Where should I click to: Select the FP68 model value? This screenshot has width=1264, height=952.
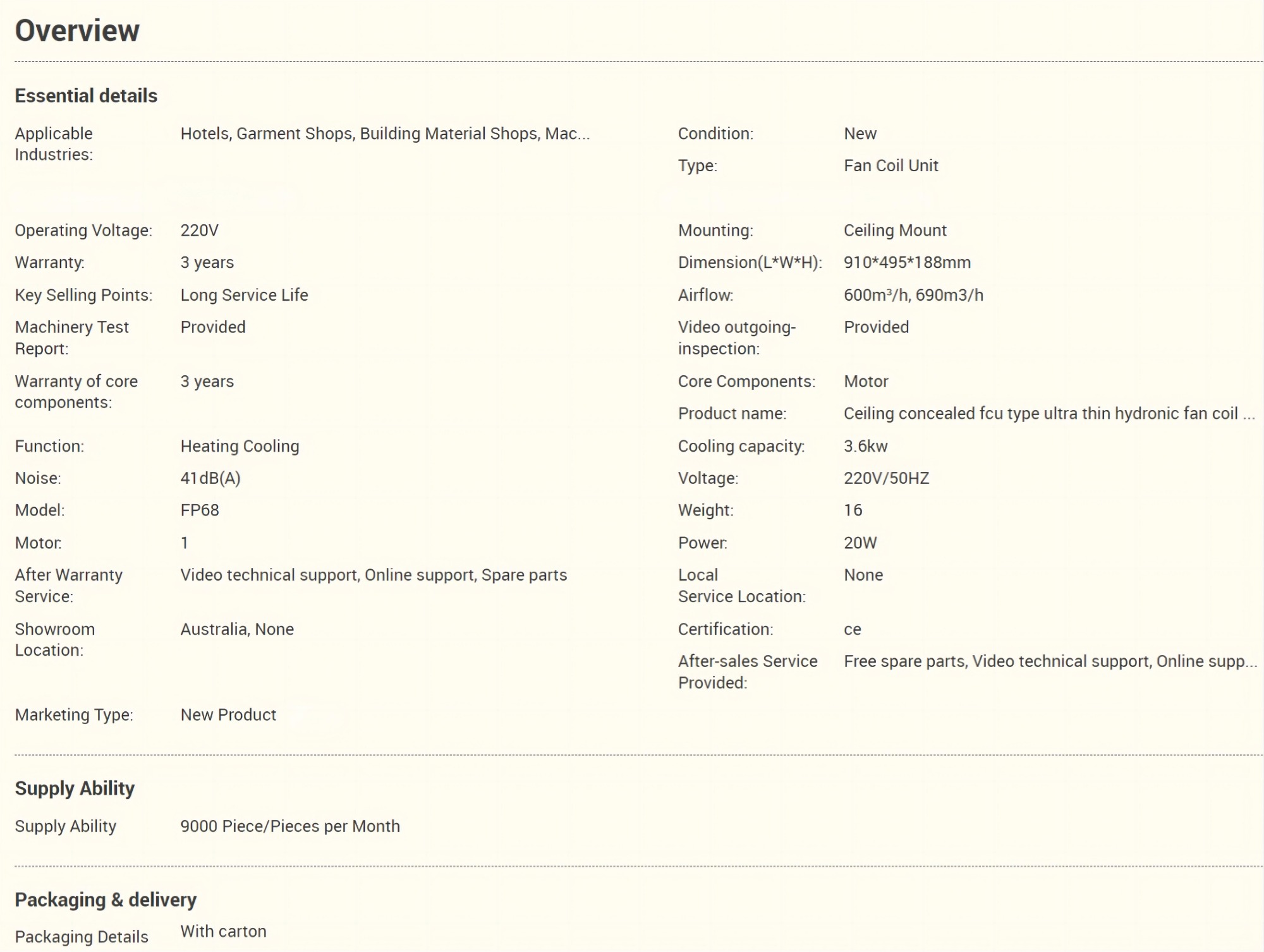click(x=200, y=510)
